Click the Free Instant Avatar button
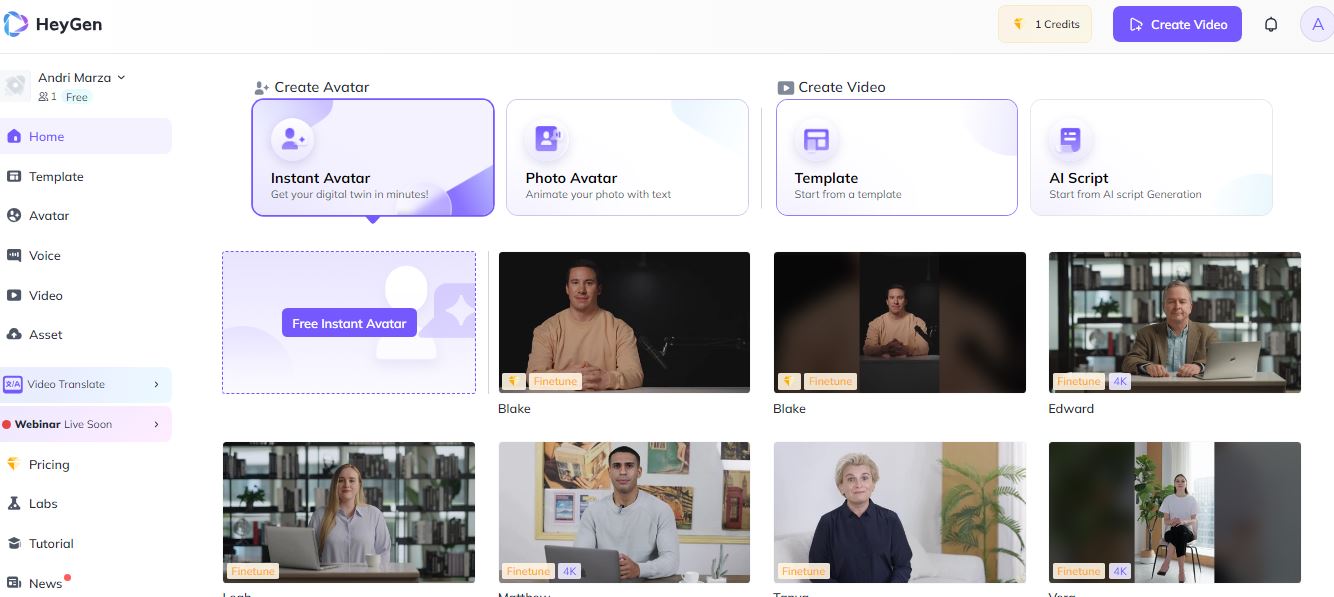 [x=349, y=322]
